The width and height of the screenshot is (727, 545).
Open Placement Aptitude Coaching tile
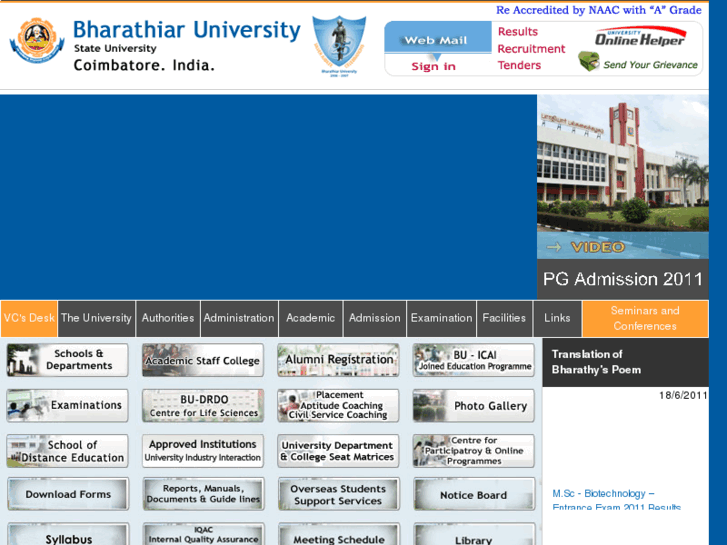pyautogui.click(x=338, y=405)
